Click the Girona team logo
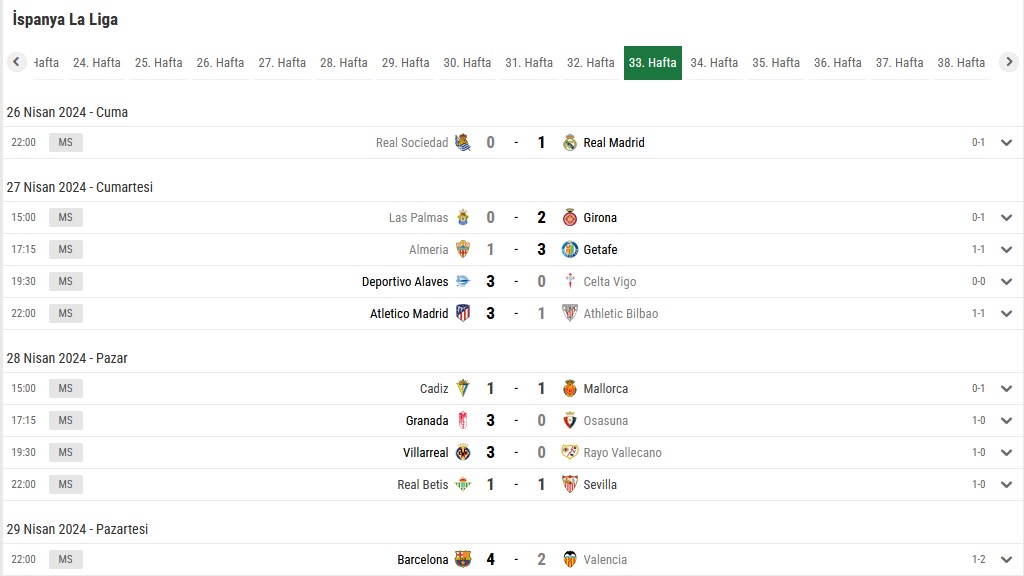Image resolution: width=1024 pixels, height=576 pixels. coord(569,217)
